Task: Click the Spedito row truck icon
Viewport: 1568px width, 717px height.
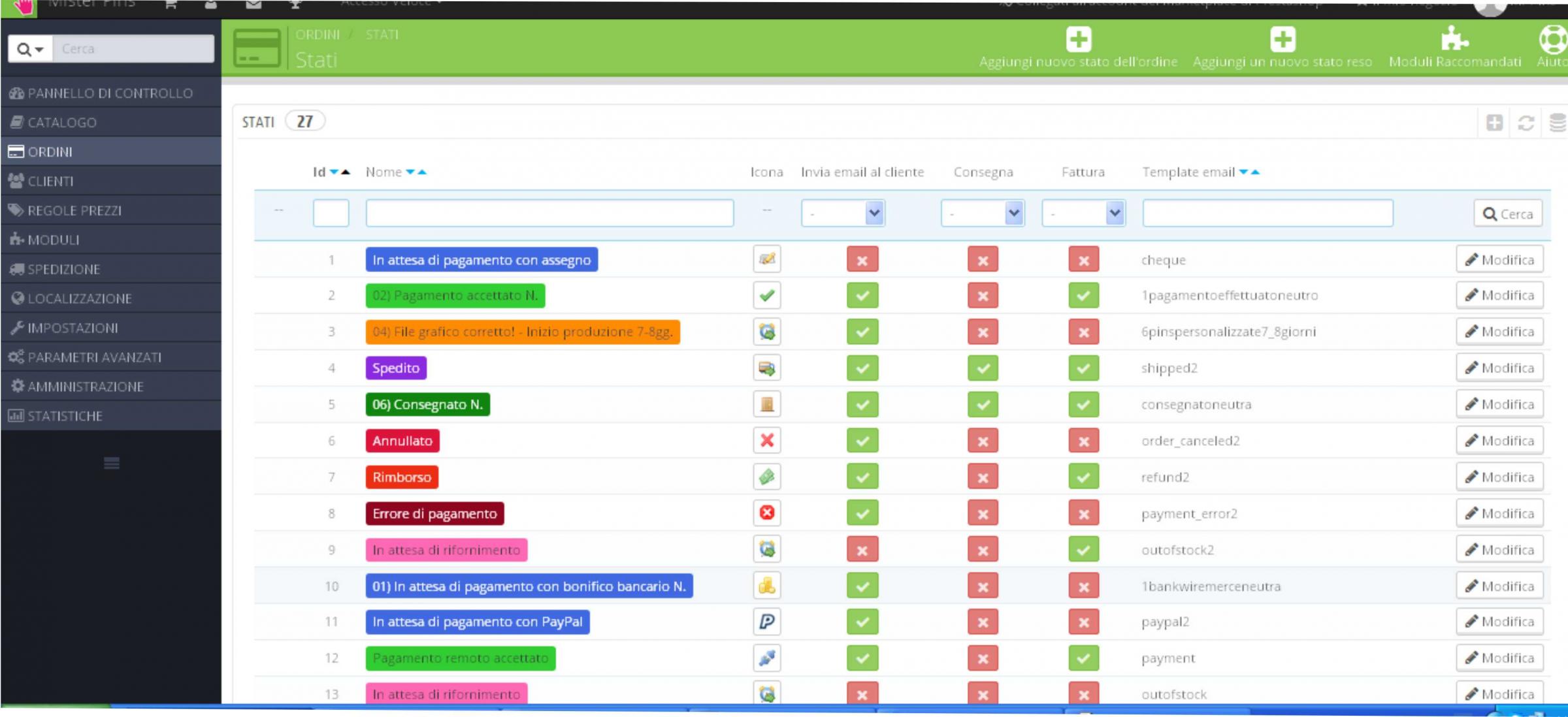Action: coord(767,368)
